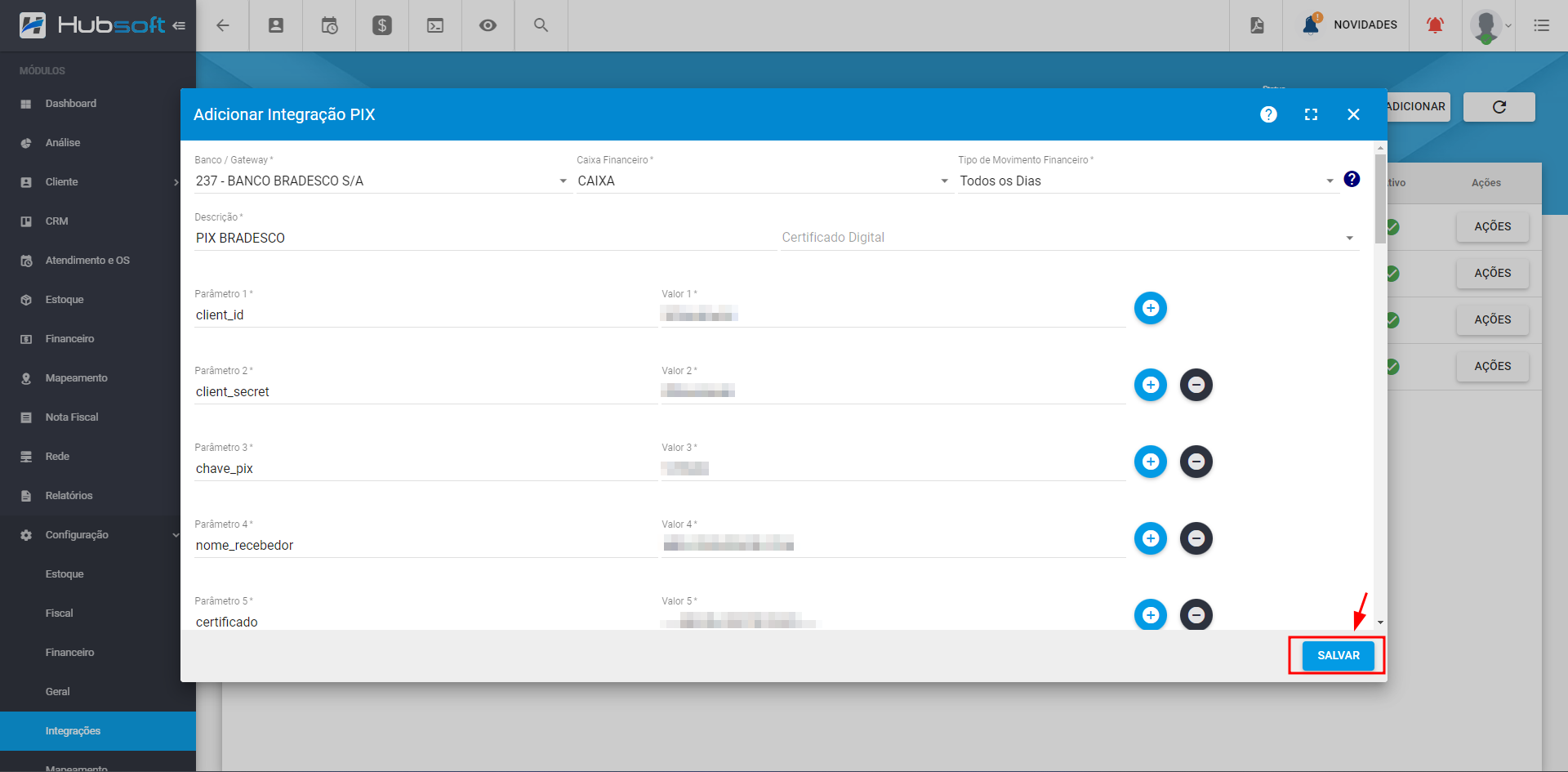1568x772 pixels.
Task: Select Integrações in sidebar
Action: pyautogui.click(x=98, y=731)
